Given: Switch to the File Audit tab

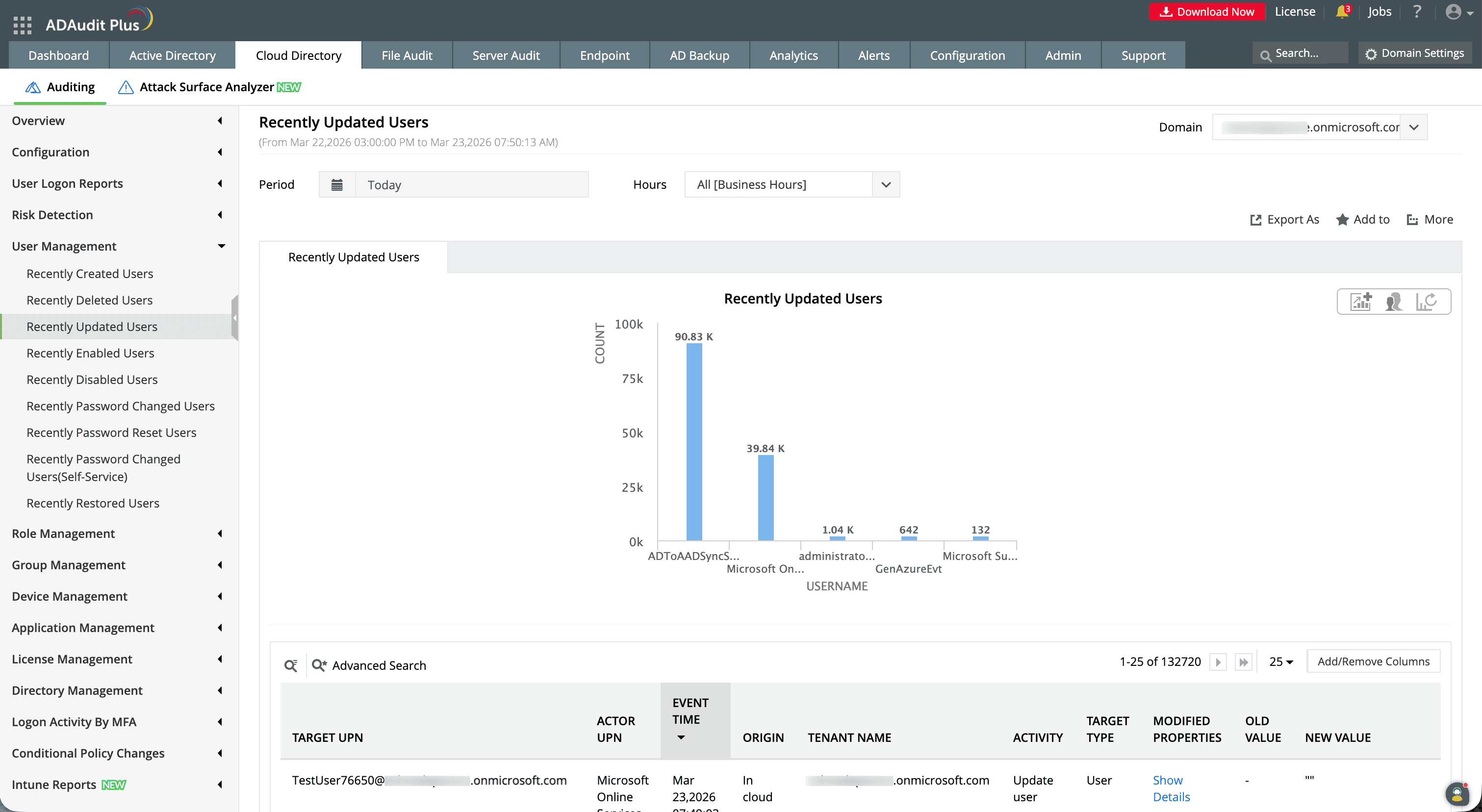Looking at the screenshot, I should click(407, 54).
